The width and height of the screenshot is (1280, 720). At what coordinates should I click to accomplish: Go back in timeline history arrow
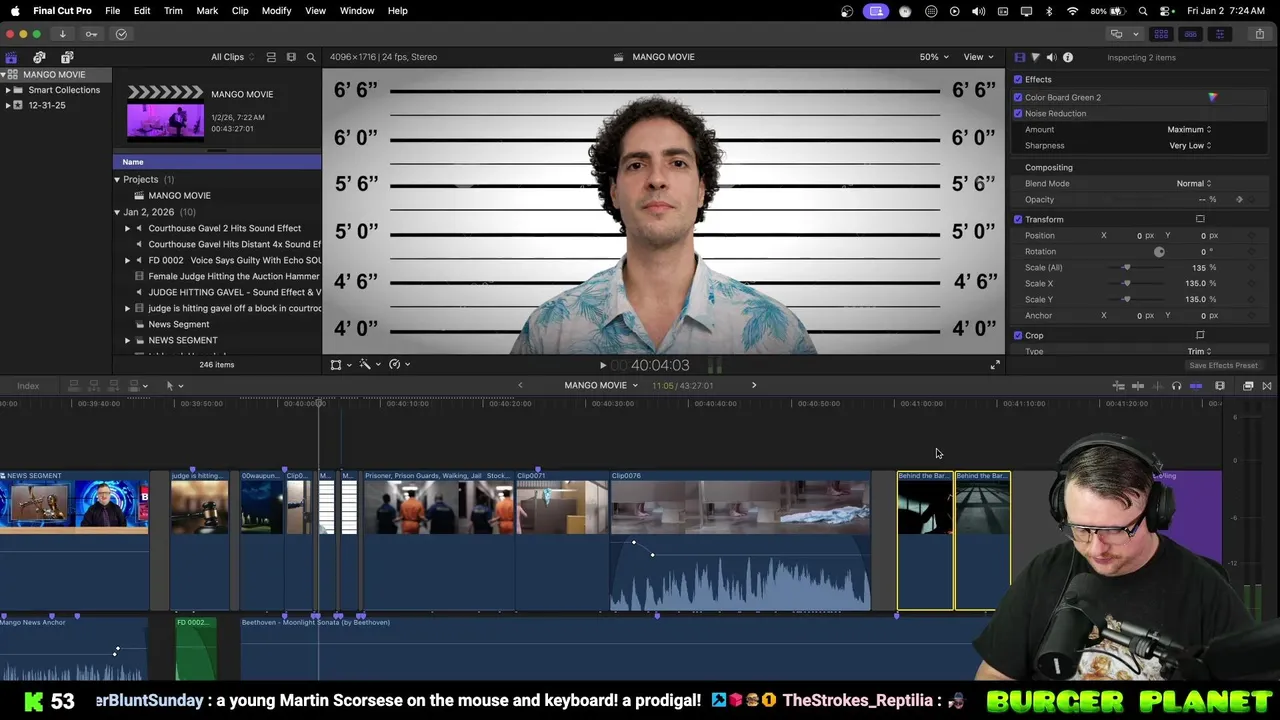520,386
